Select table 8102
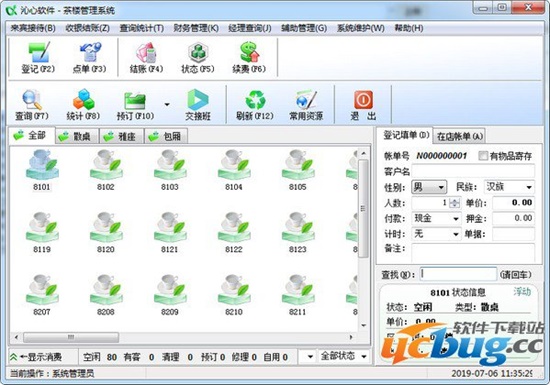The width and height of the screenshot is (550, 385). (x=106, y=170)
